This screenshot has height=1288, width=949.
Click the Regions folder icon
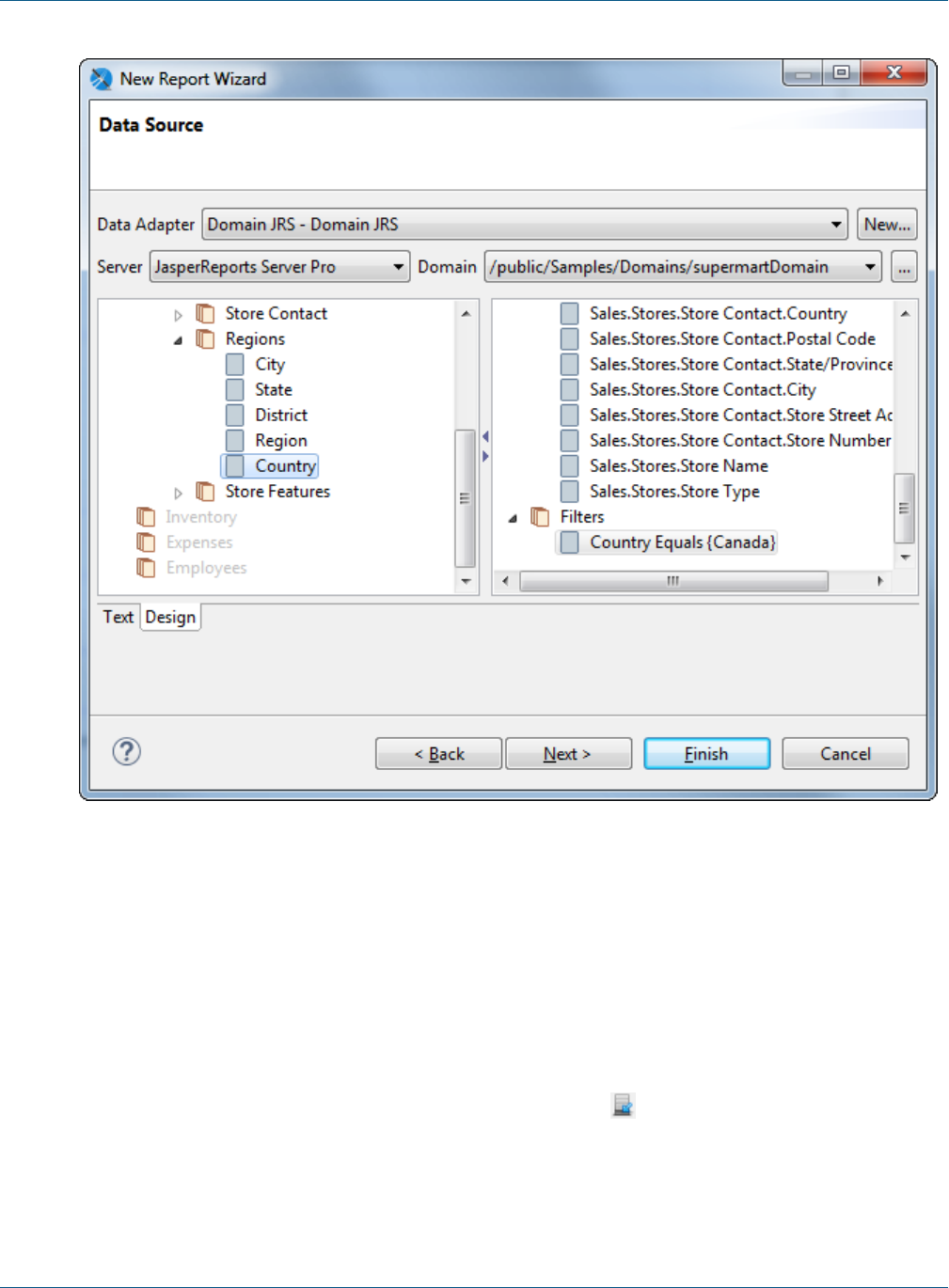205,338
